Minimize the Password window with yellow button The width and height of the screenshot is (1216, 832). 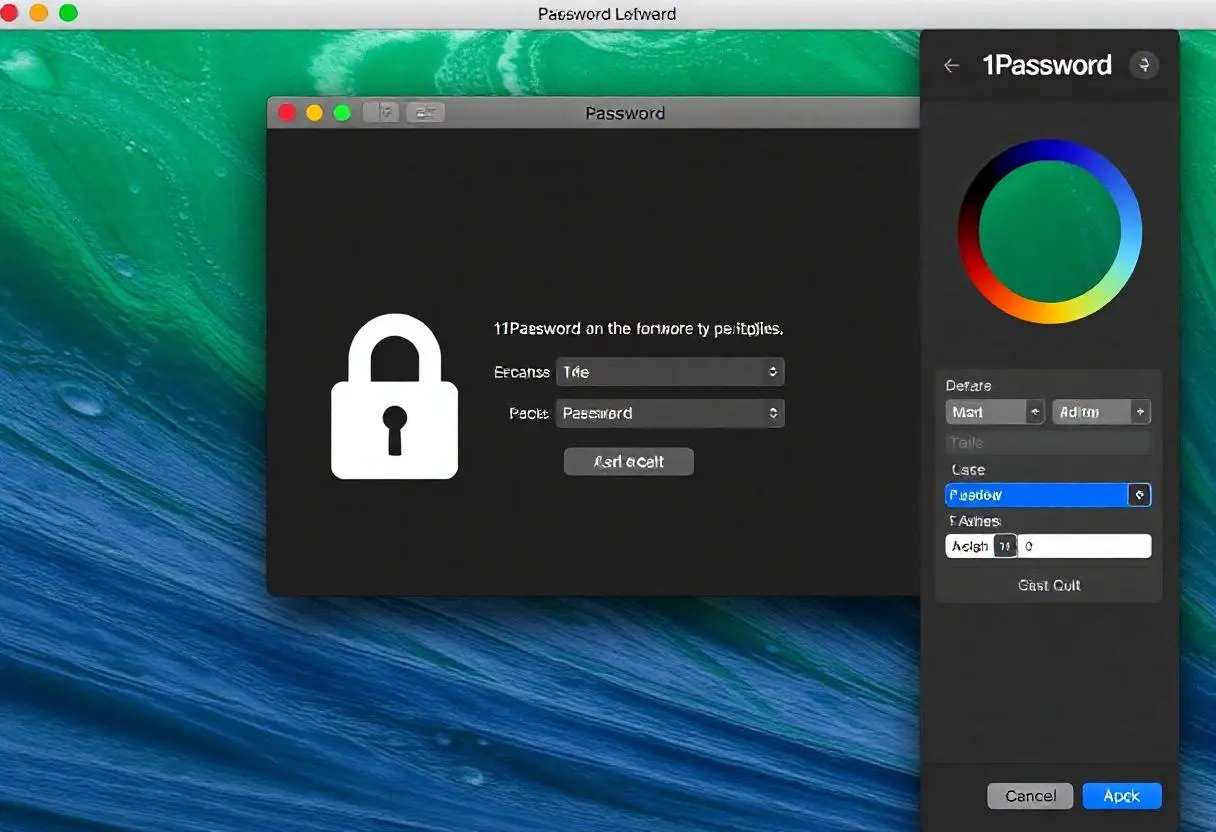[314, 113]
